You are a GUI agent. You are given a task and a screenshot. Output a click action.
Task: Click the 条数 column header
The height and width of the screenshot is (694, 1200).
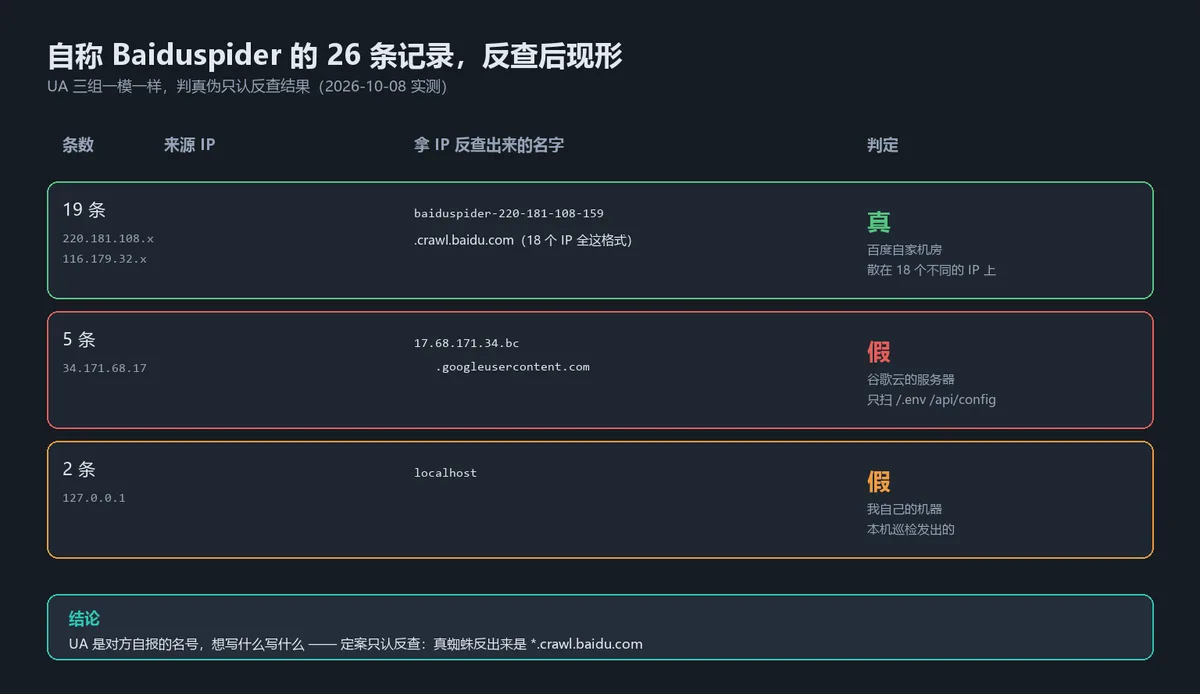[78, 145]
